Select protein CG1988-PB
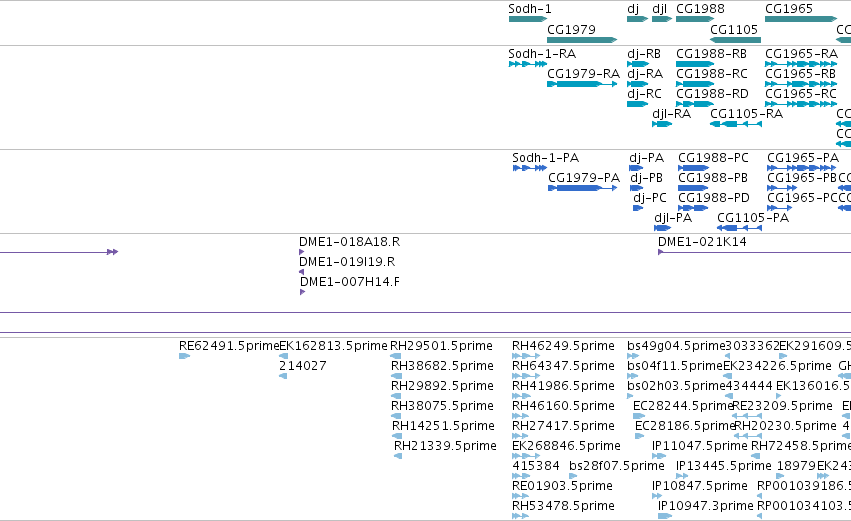 coord(693,188)
